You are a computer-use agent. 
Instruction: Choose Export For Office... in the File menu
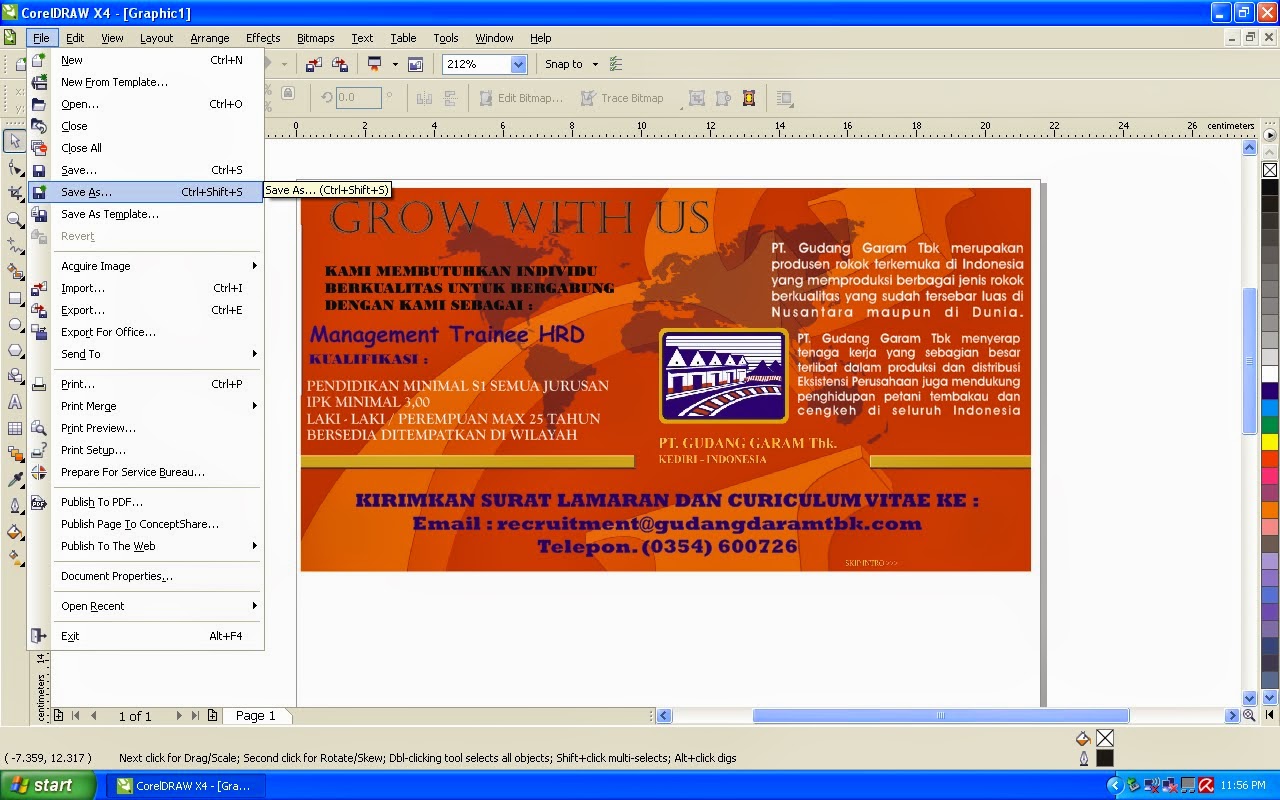pos(145,332)
